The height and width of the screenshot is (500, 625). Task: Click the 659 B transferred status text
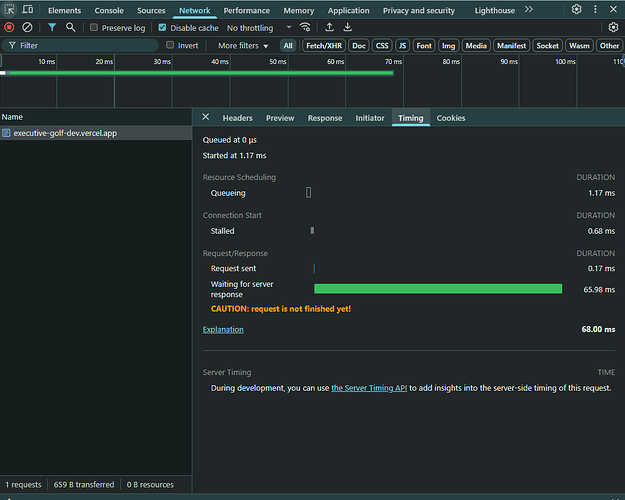(x=84, y=484)
